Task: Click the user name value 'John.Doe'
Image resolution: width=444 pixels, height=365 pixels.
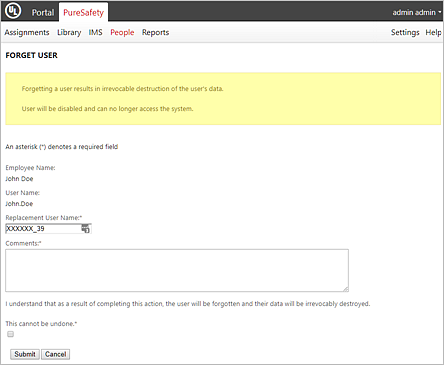Action: [19, 204]
